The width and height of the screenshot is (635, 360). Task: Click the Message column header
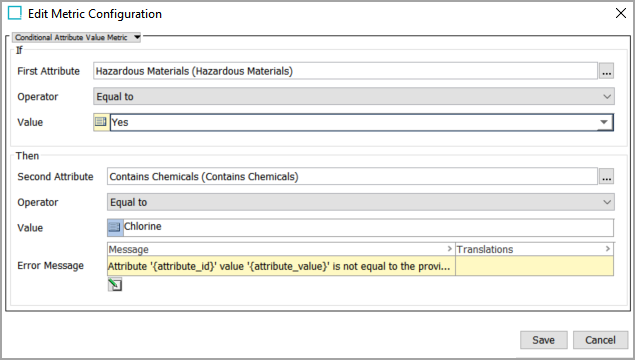[281, 249]
